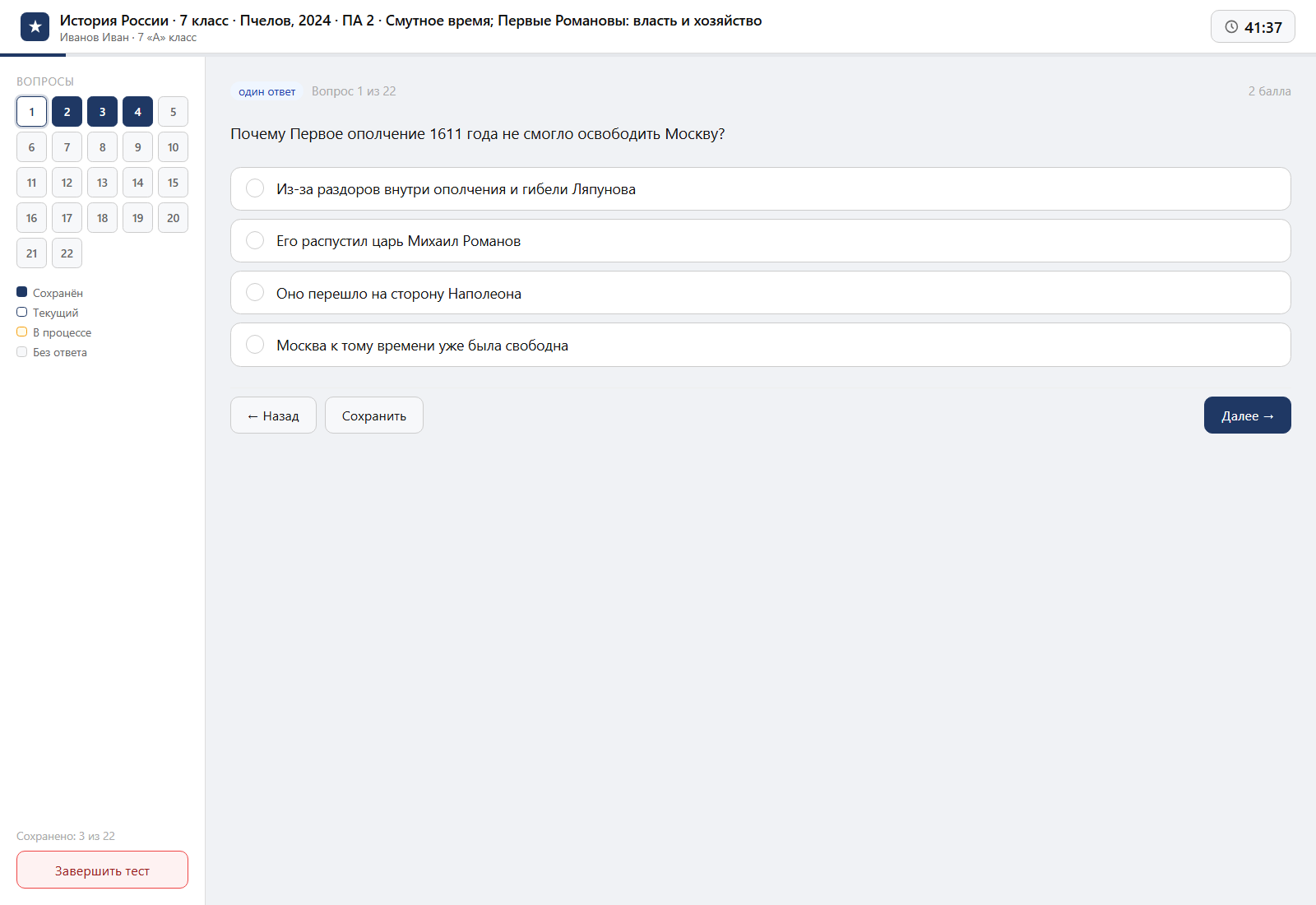This screenshot has width=1316, height=905.
Task: Navigate to question 7
Action: [67, 147]
